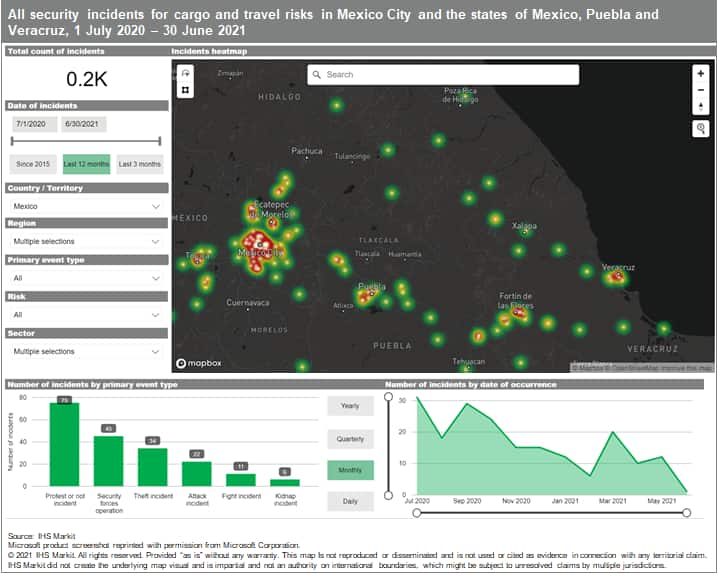Click the Mapbox logo on map
This screenshot has height=587, width=721.
tap(197, 364)
